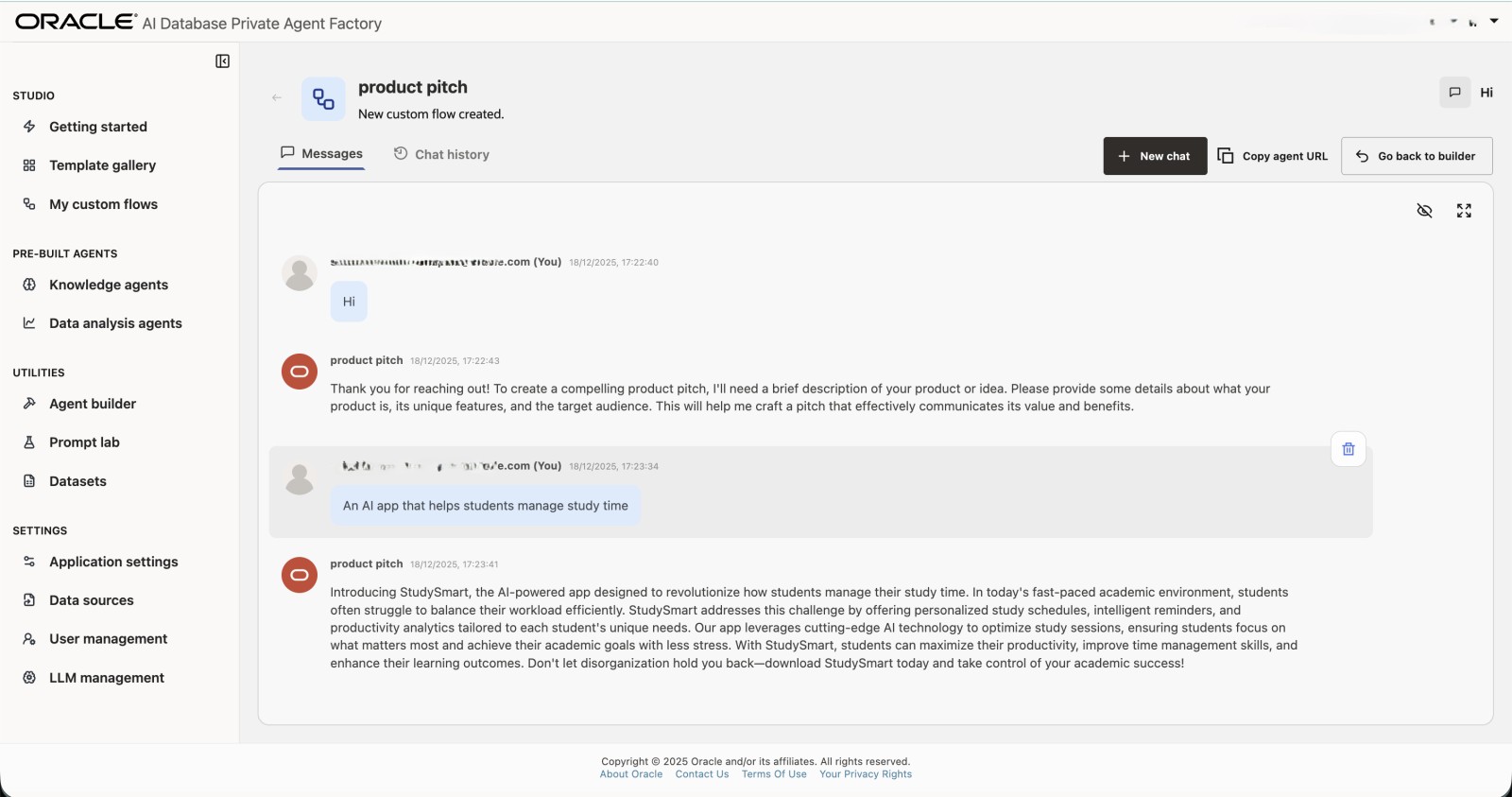
Task: Start a New chat
Action: click(1155, 156)
